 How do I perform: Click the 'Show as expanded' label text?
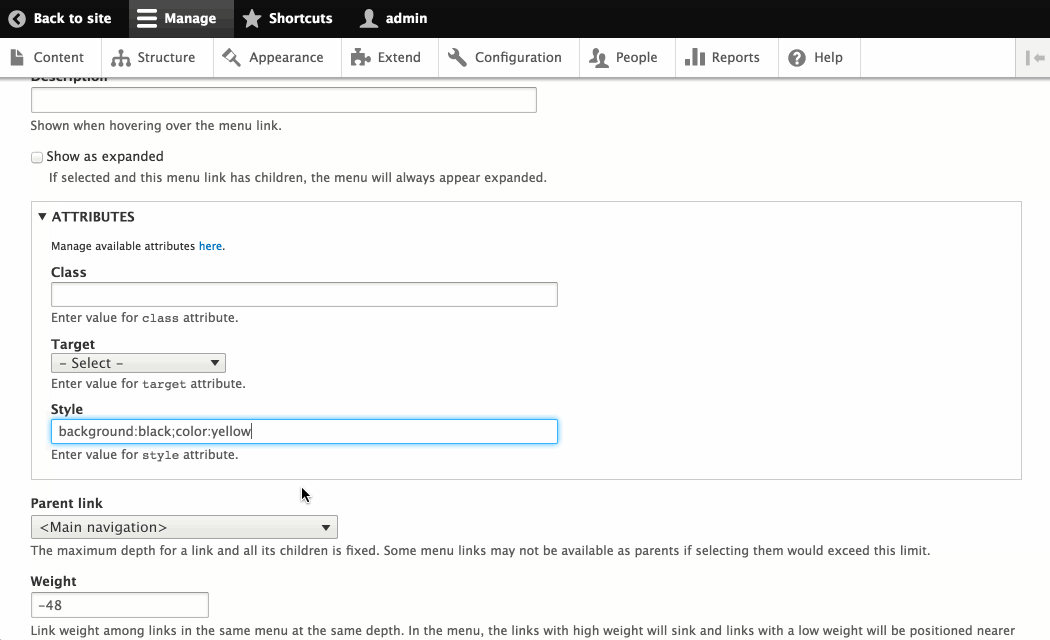pos(105,157)
